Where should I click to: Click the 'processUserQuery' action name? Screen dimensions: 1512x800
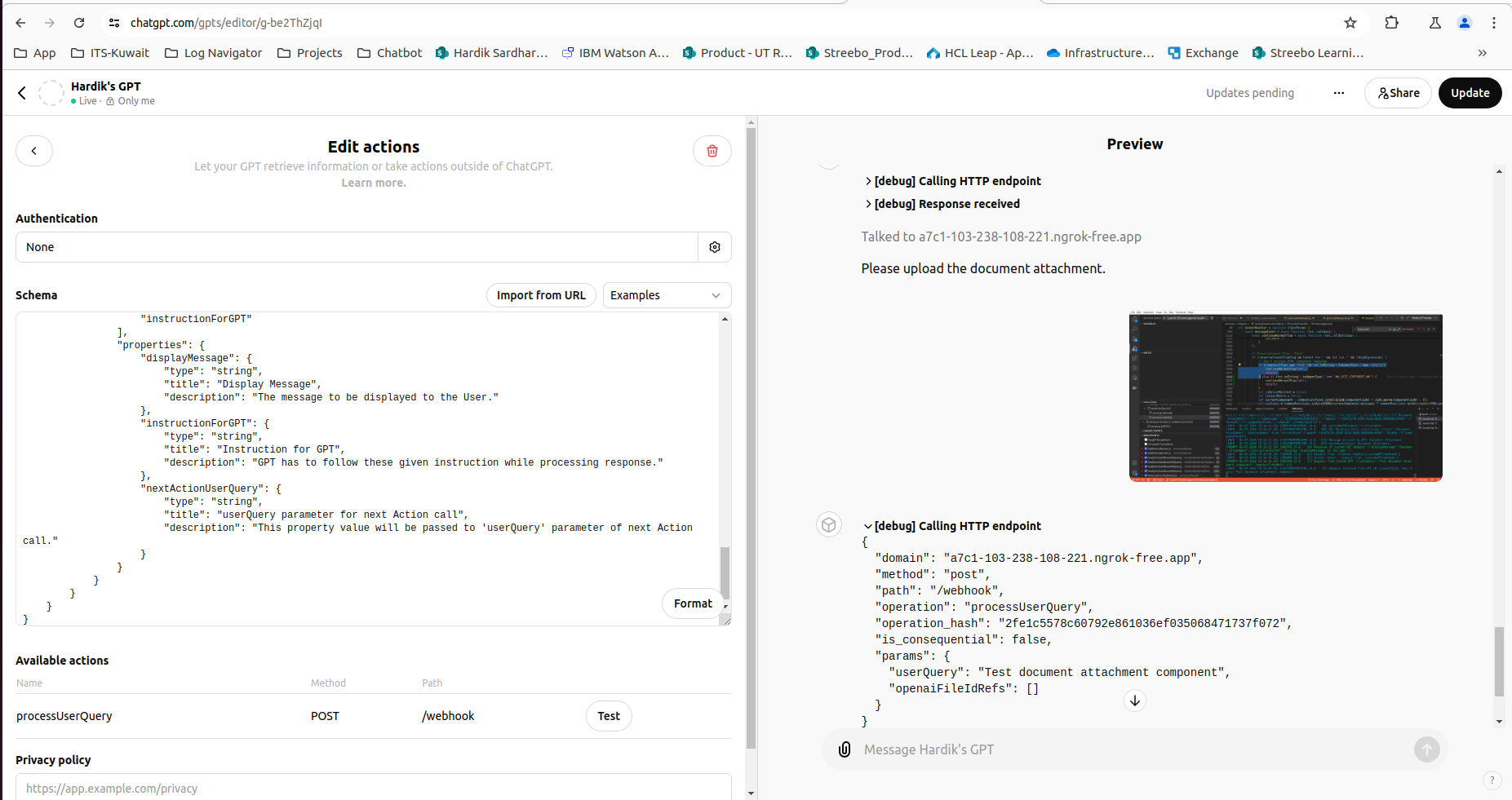click(64, 716)
